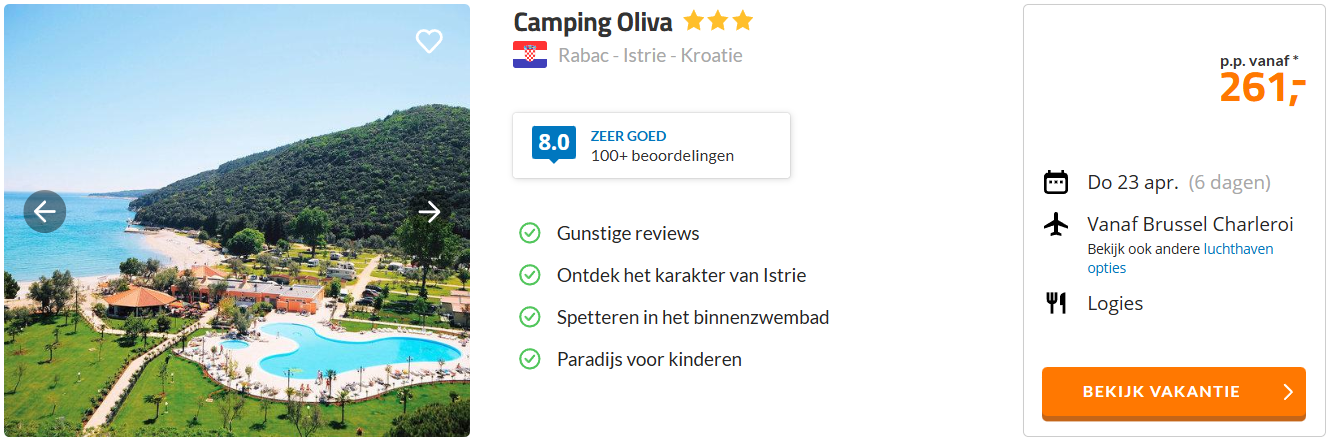Open the Camping Oliva title
This screenshot has width=1327, height=441.
[593, 22]
